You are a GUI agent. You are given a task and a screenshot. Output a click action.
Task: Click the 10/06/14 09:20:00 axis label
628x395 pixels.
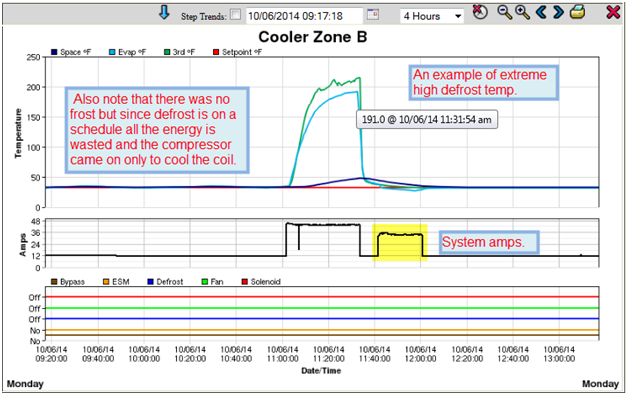click(x=51, y=354)
